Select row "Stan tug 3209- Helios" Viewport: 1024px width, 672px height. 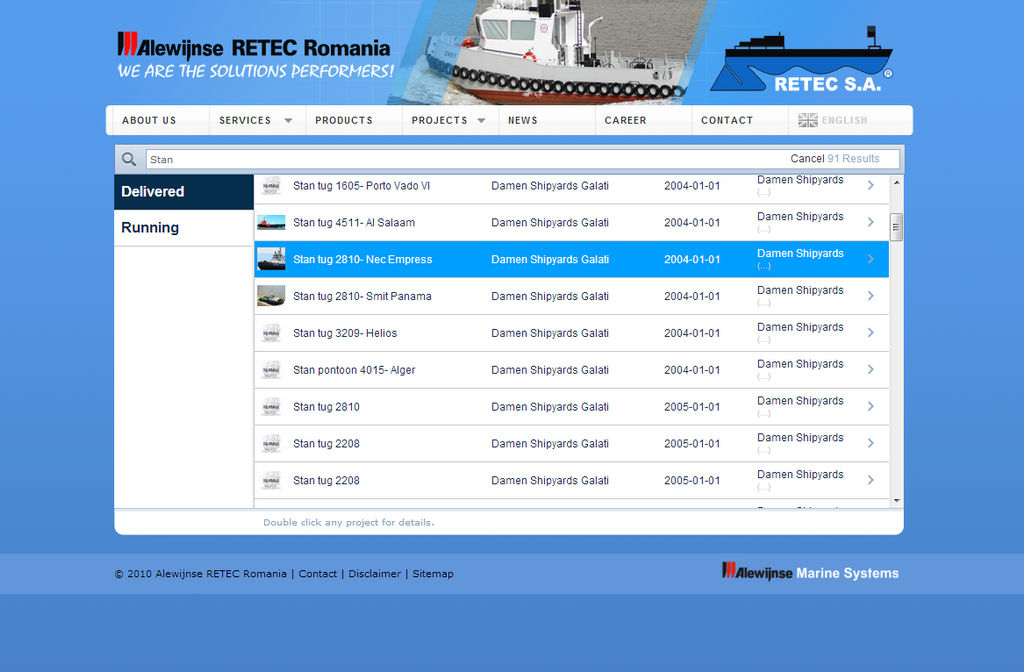571,333
